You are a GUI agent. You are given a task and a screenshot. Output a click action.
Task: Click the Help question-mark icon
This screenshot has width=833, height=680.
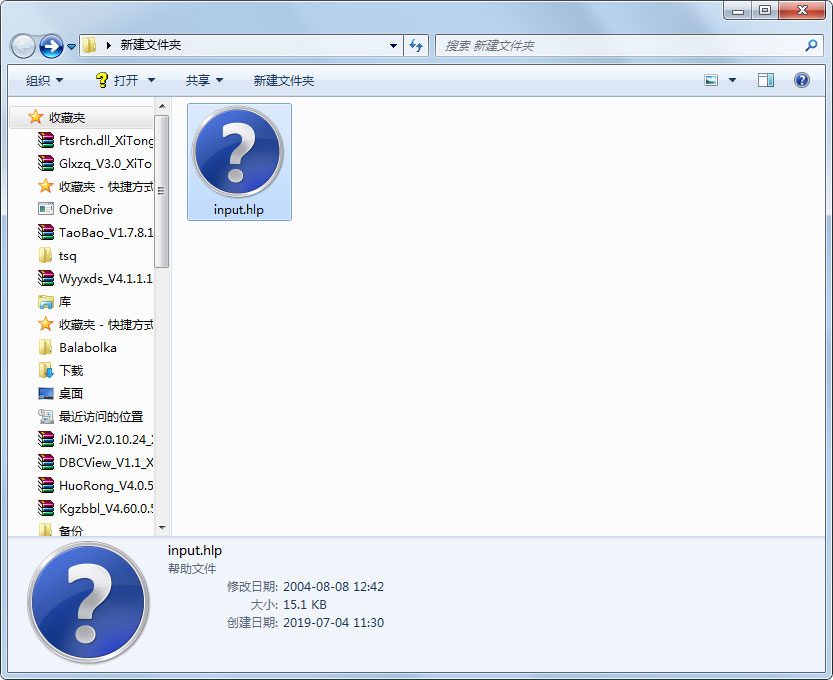tap(802, 80)
